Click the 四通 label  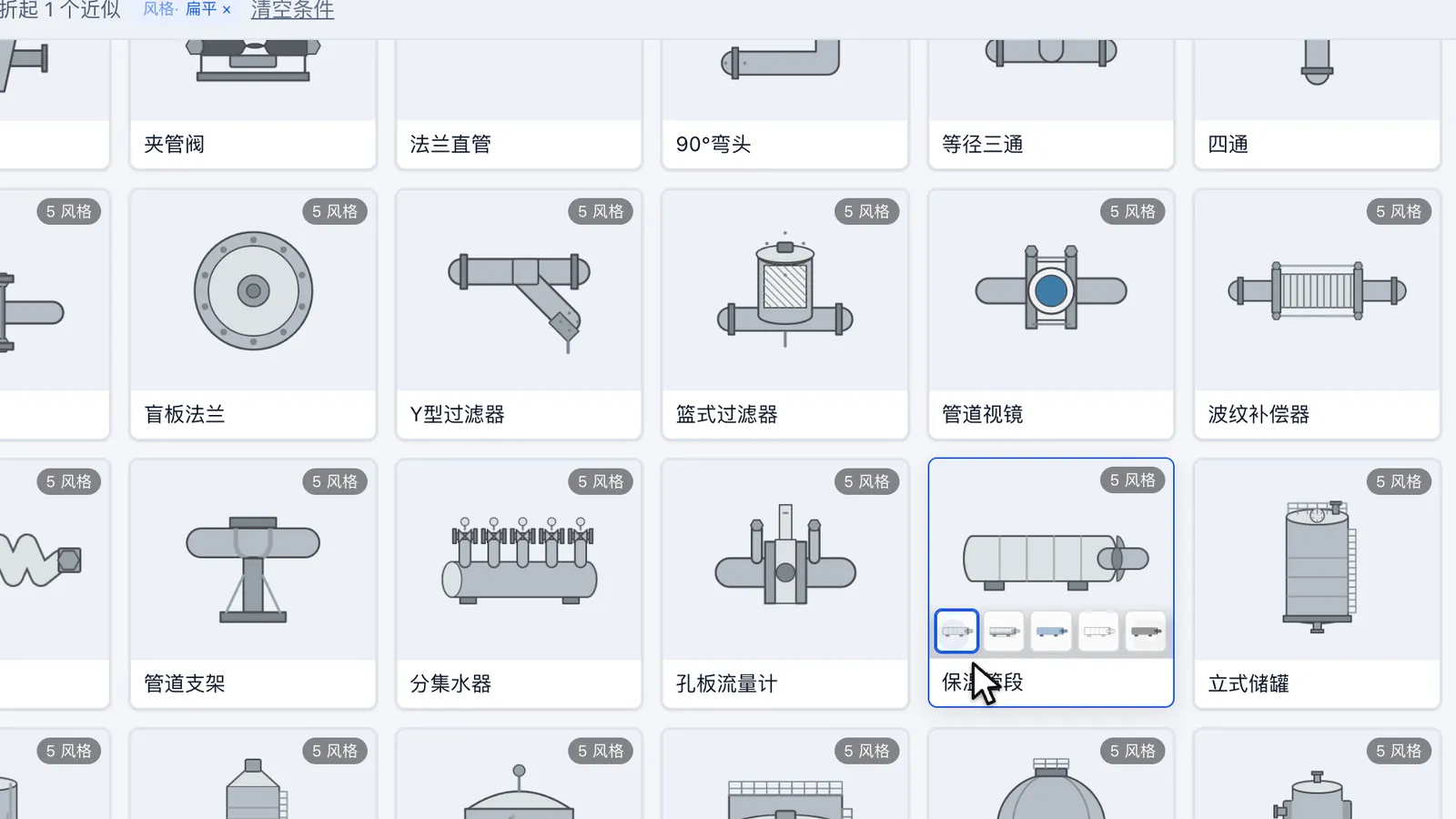pos(1228,144)
